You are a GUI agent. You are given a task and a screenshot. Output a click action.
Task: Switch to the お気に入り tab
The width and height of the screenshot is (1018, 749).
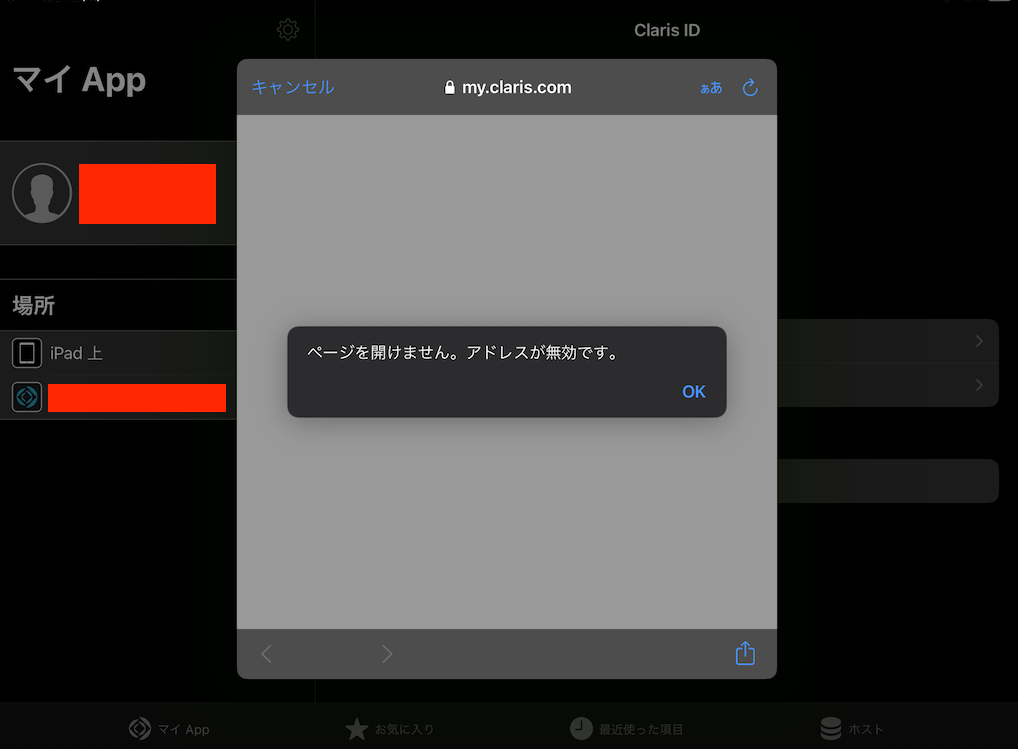tap(390, 729)
